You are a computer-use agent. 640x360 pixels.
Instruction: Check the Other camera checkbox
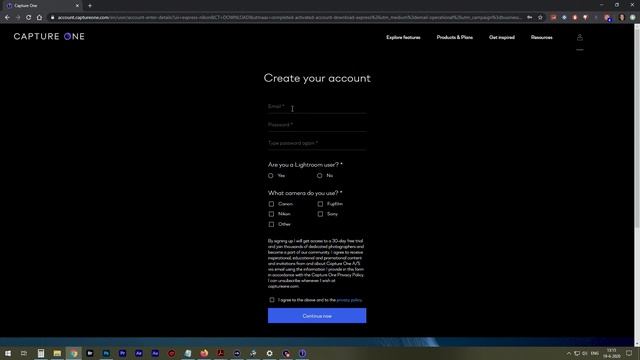pos(271,224)
